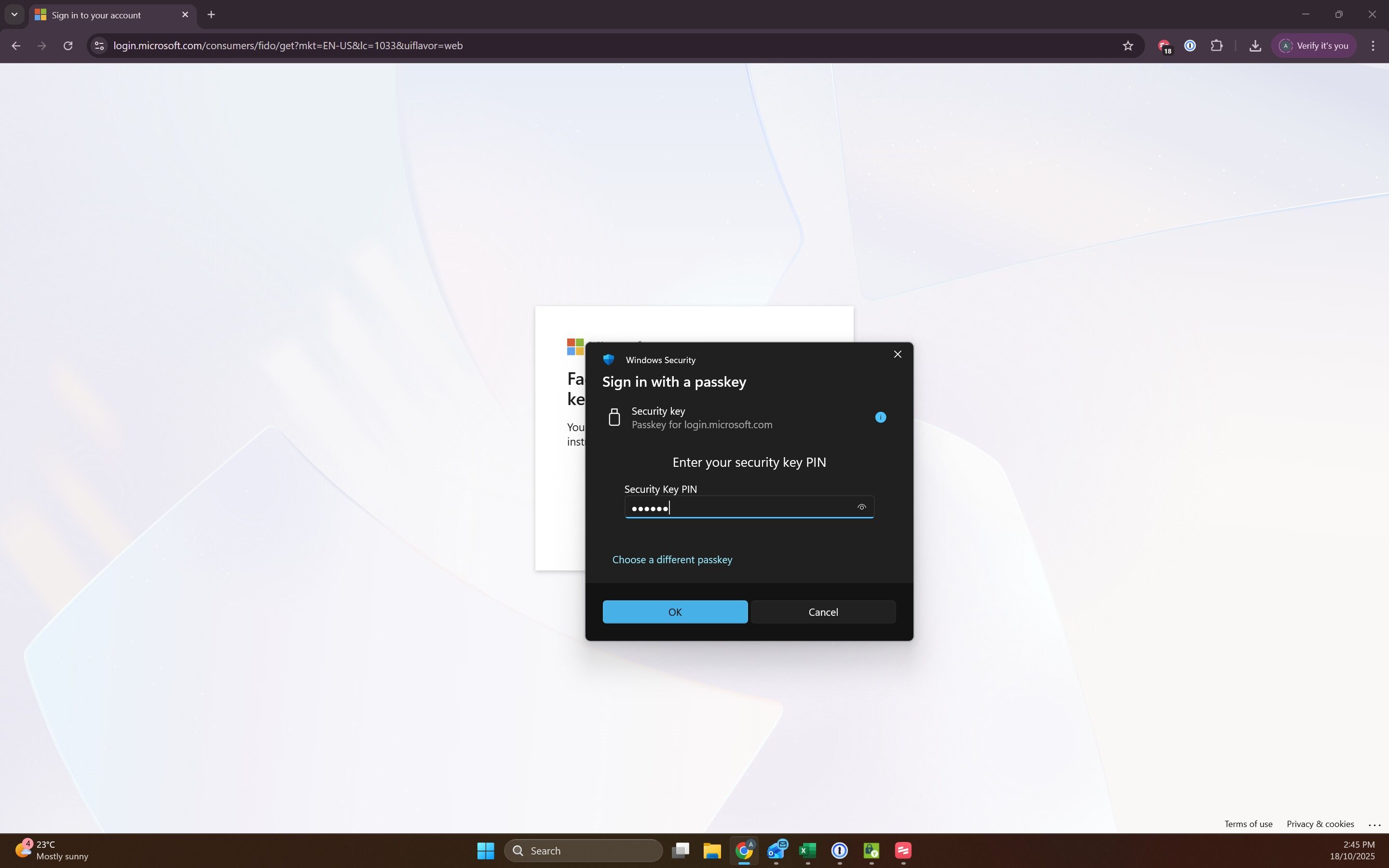Click Privacy & cookies footer link
Viewport: 1389px width, 868px height.
pos(1320,824)
